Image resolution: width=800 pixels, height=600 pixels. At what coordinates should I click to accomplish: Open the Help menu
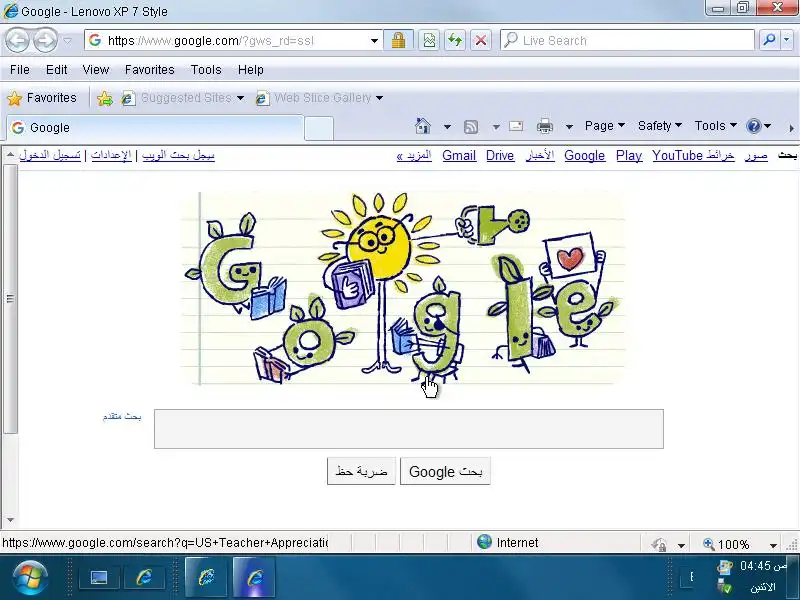pos(251,70)
